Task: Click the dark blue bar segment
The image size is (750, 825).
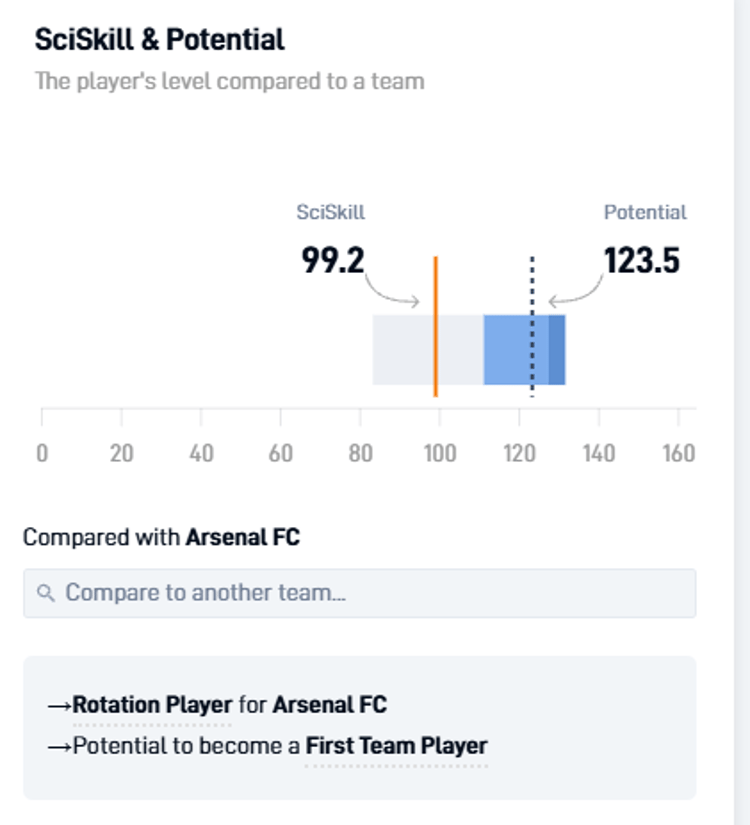Action: pyautogui.click(x=557, y=350)
